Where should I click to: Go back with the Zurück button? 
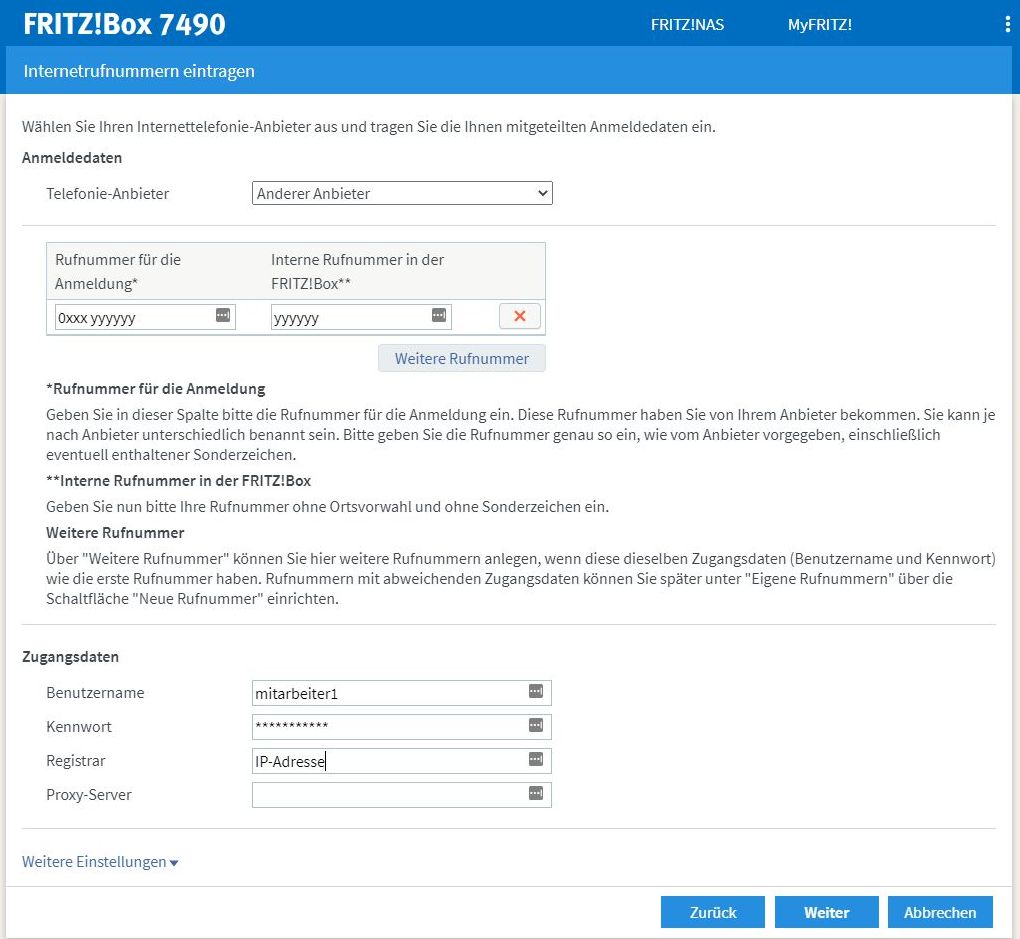712,912
